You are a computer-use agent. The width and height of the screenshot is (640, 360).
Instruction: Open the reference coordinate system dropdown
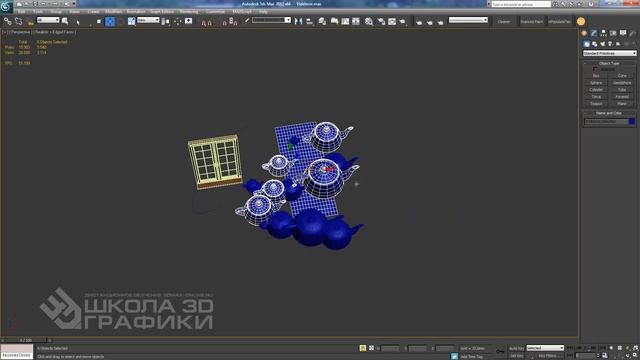point(148,20)
